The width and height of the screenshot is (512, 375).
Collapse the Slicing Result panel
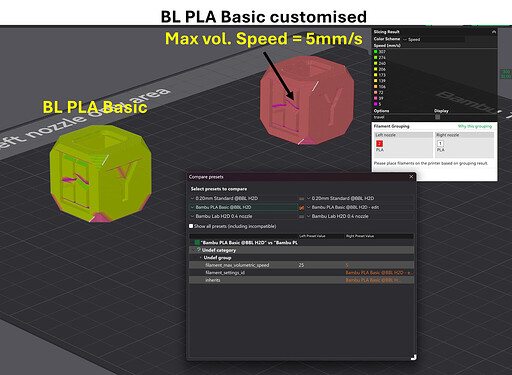coord(494,32)
